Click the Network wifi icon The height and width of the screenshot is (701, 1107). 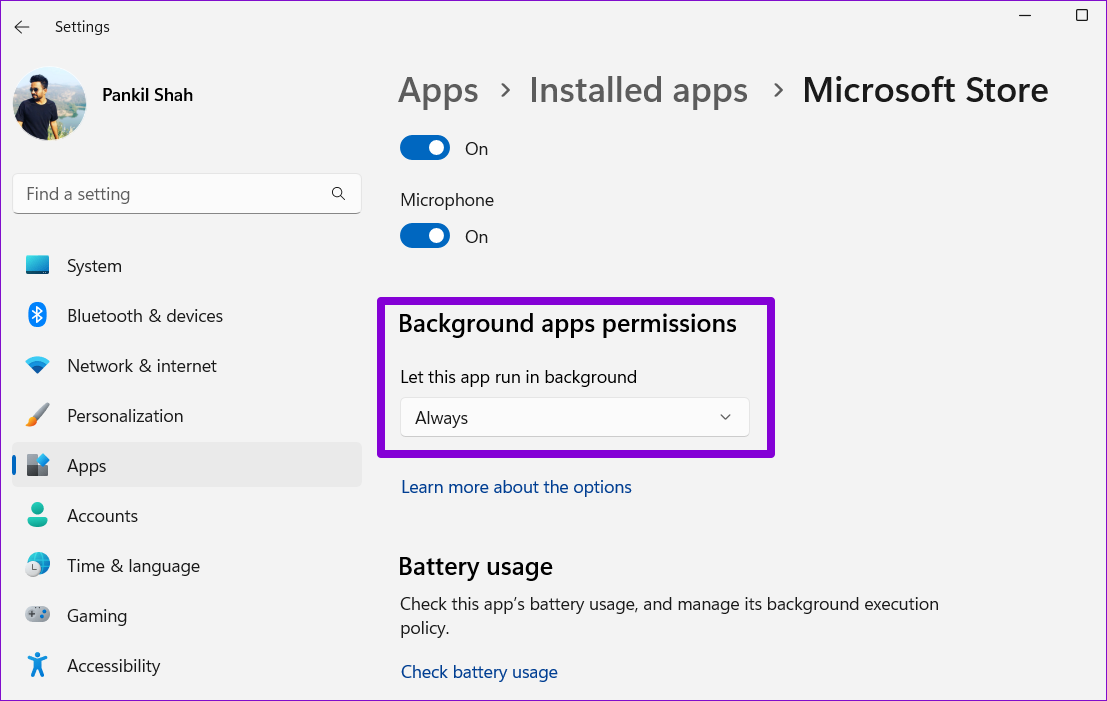(x=37, y=366)
